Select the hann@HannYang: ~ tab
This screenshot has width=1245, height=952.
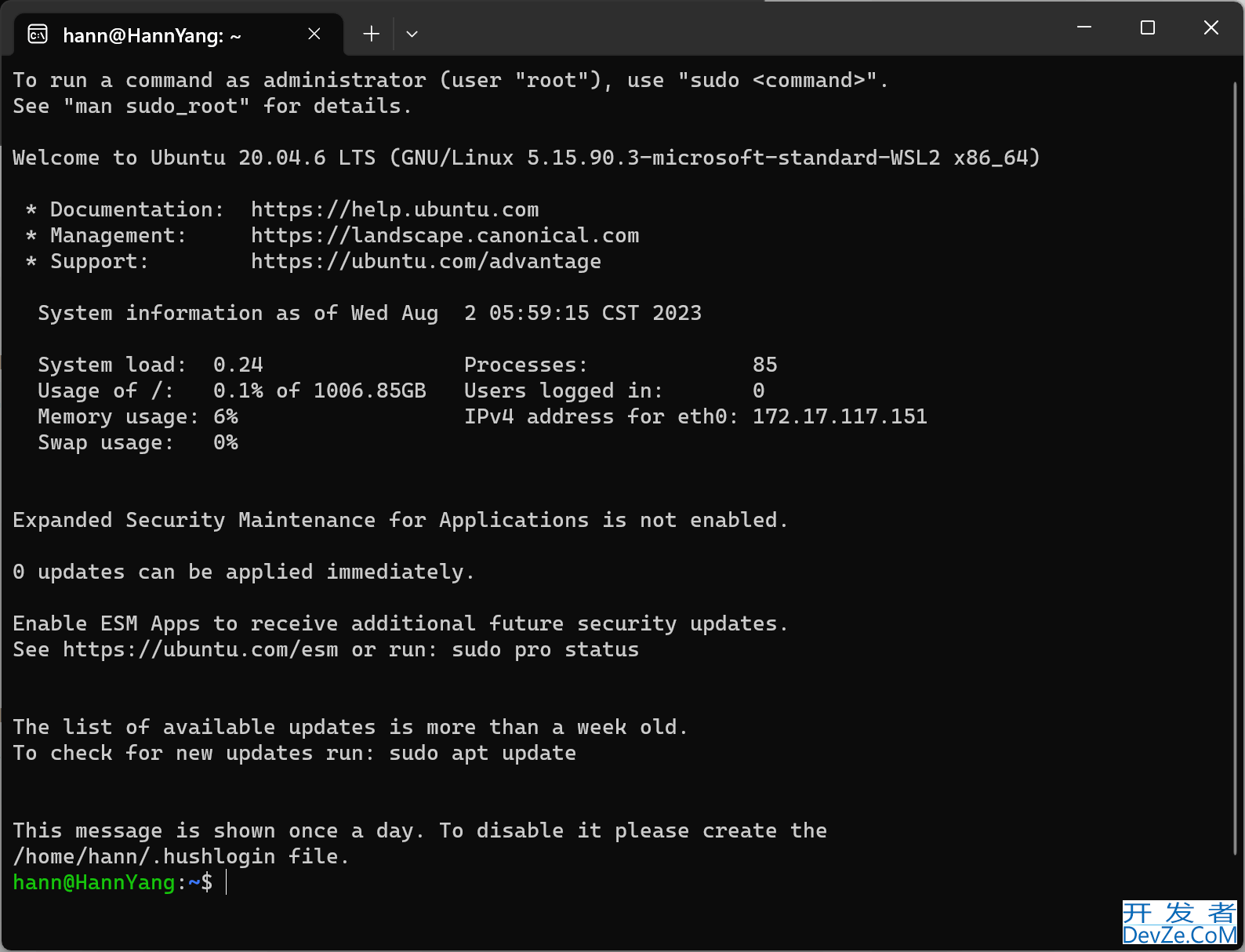[179, 35]
